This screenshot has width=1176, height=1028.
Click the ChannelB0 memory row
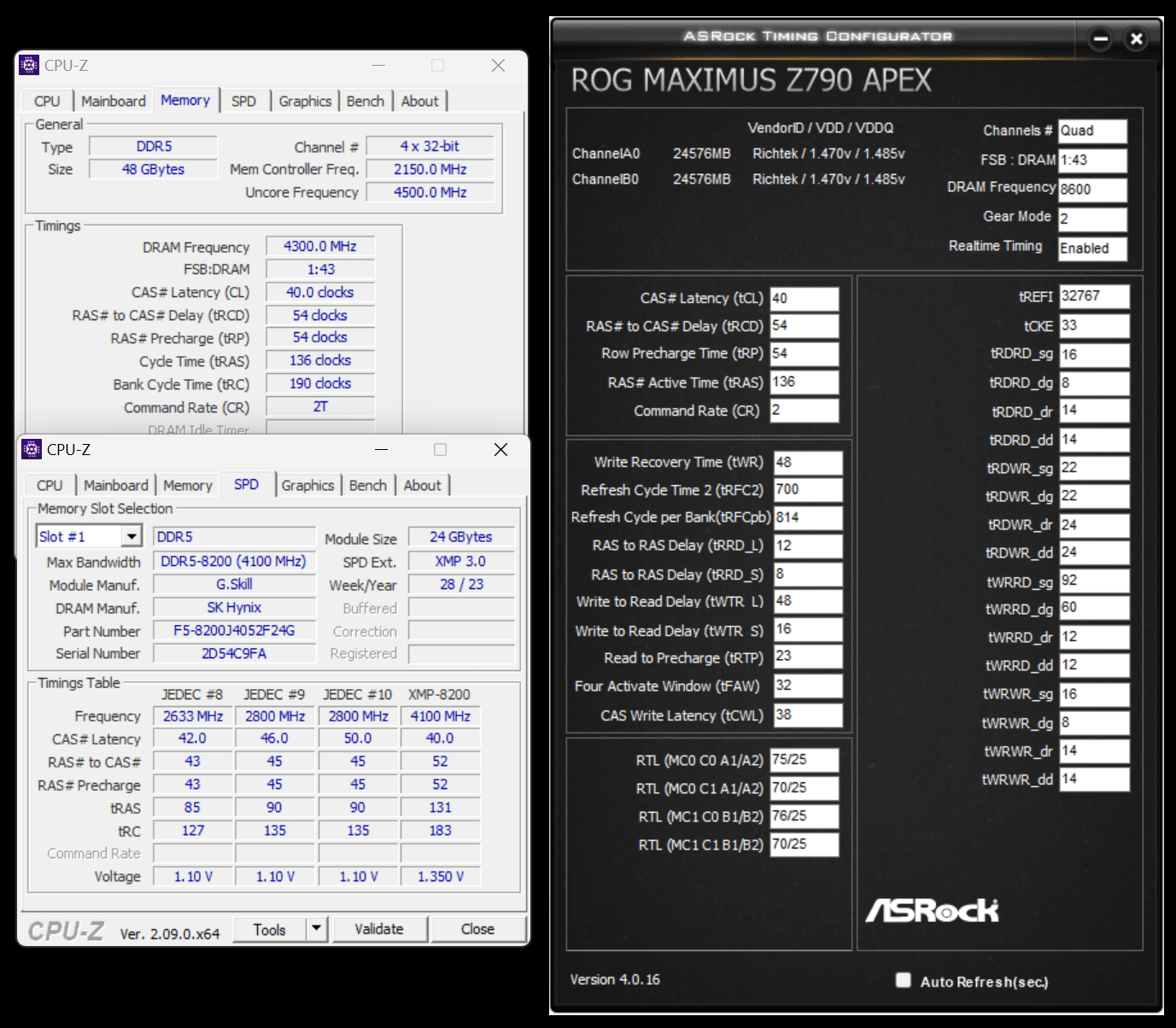click(739, 179)
